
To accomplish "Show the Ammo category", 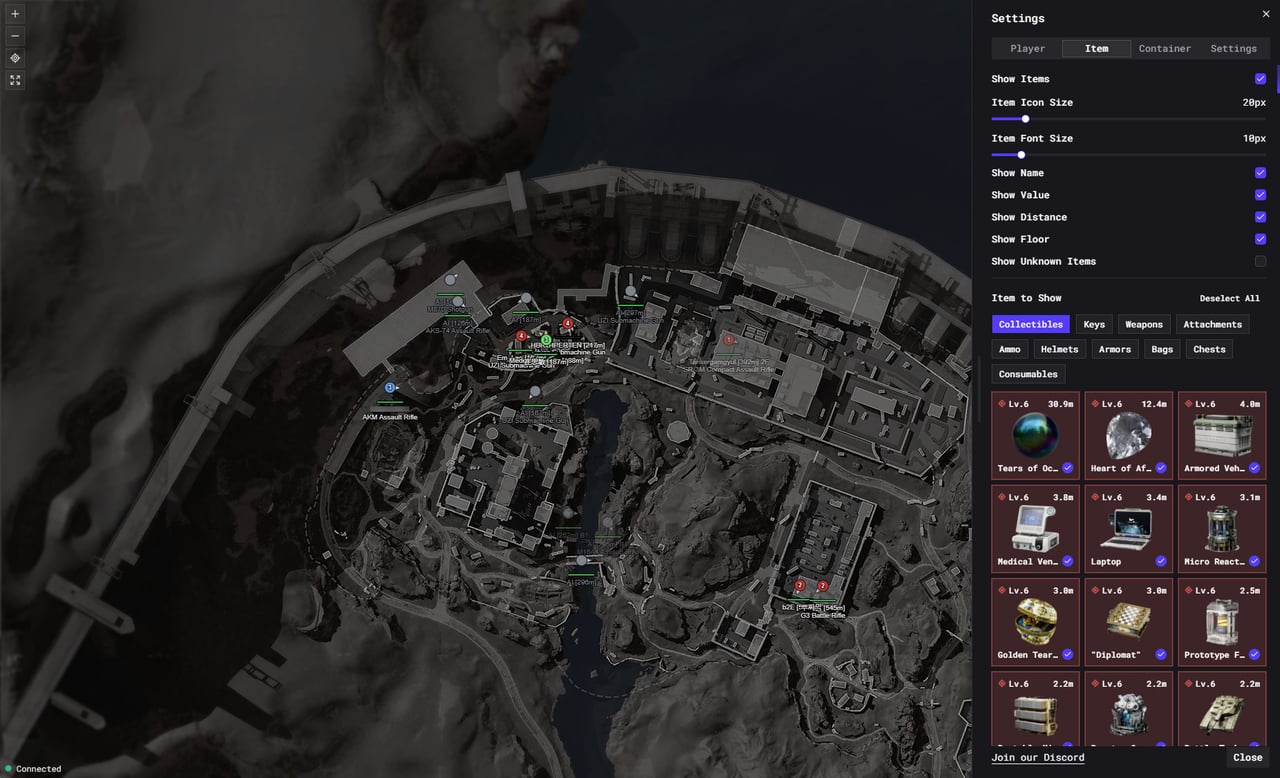I will 1010,349.
